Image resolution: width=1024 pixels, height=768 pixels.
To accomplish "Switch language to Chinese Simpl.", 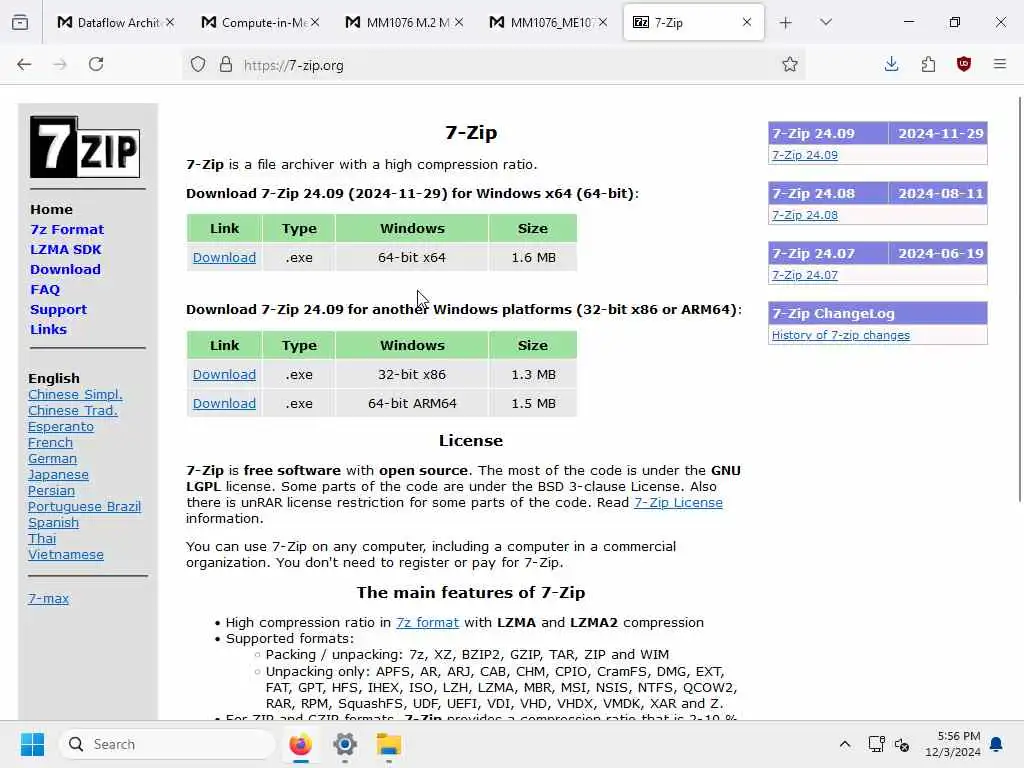I will point(75,394).
